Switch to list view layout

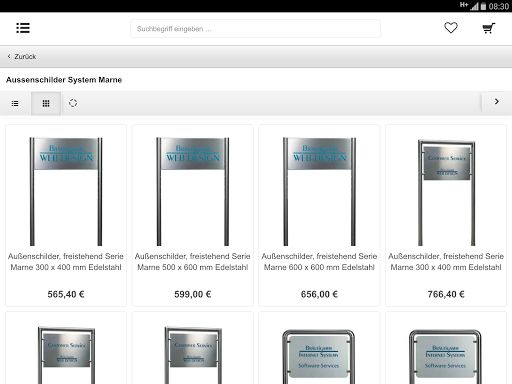point(15,103)
